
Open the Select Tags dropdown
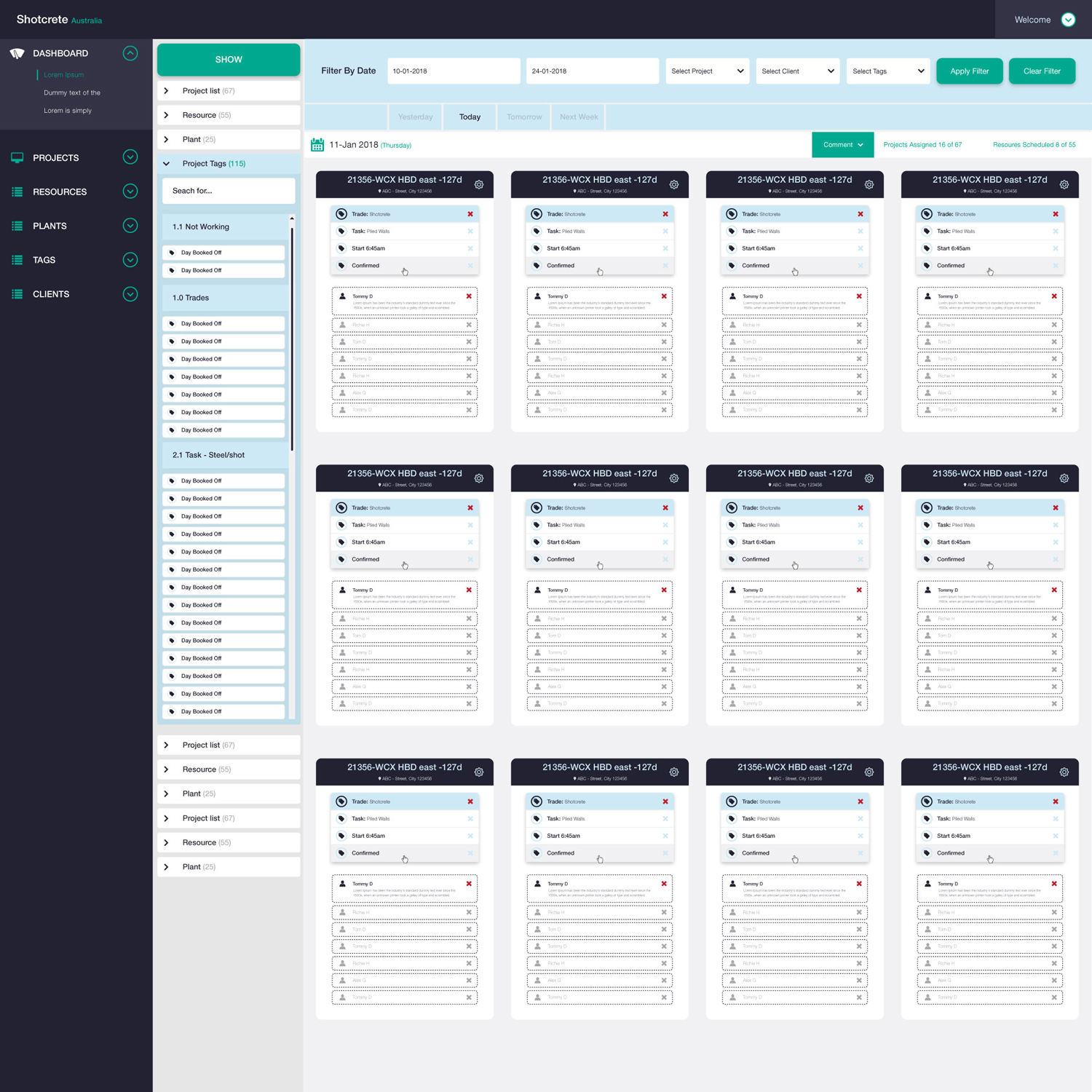(x=888, y=71)
